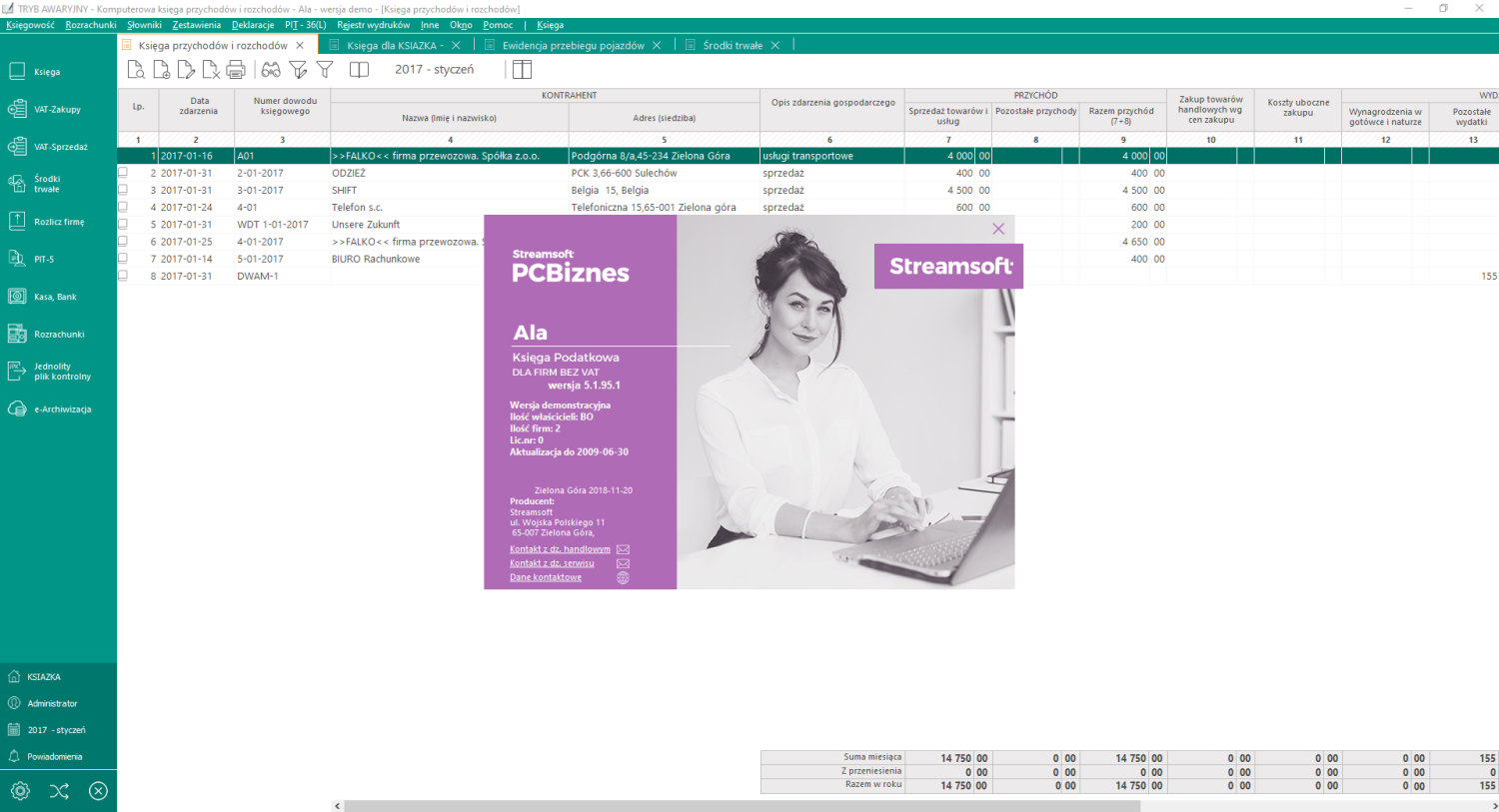Tick the checkbox for row 6 dated 2017-01-25
Image resolution: width=1499 pixels, height=812 pixels.
pos(123,241)
